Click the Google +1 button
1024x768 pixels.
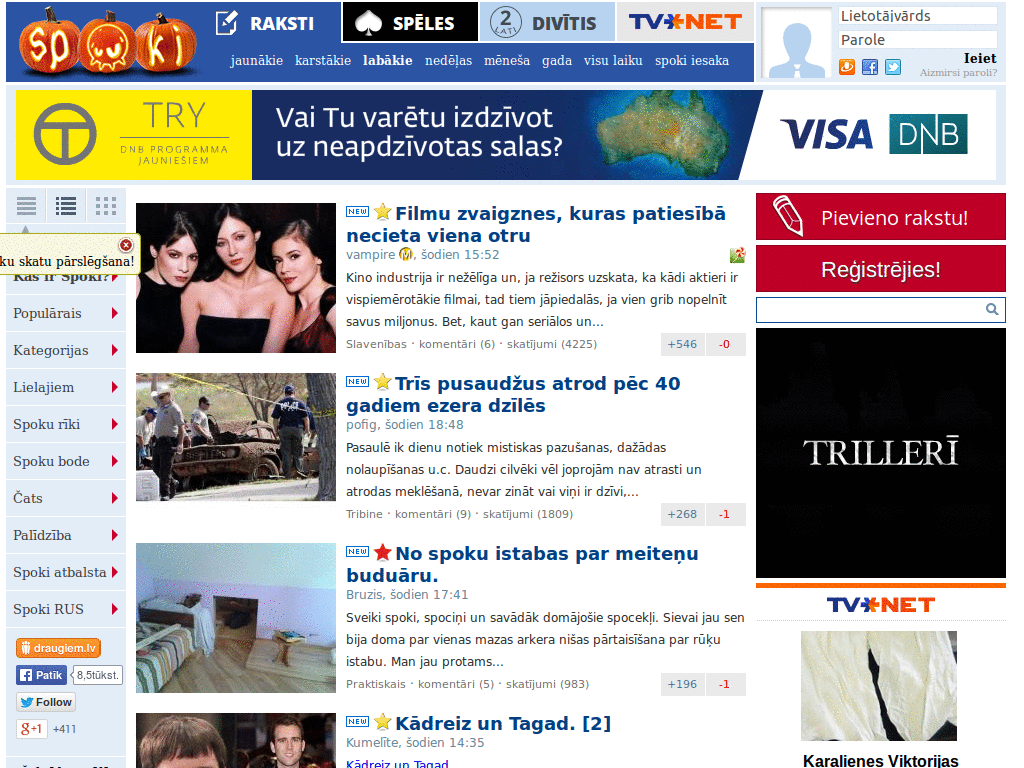coord(31,729)
